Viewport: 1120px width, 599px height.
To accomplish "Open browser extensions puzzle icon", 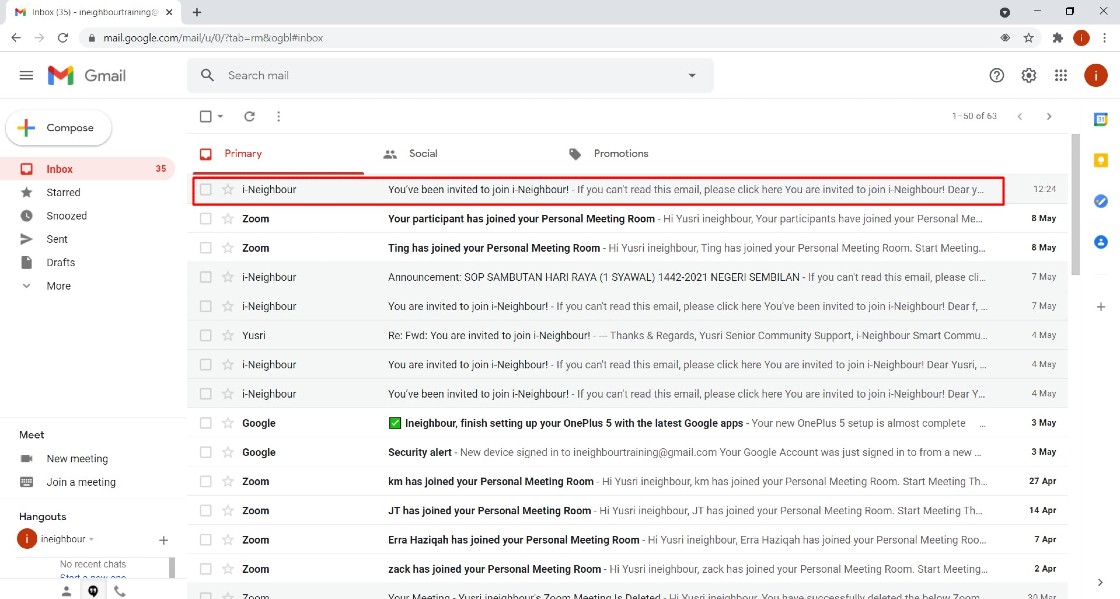I will [1058, 38].
